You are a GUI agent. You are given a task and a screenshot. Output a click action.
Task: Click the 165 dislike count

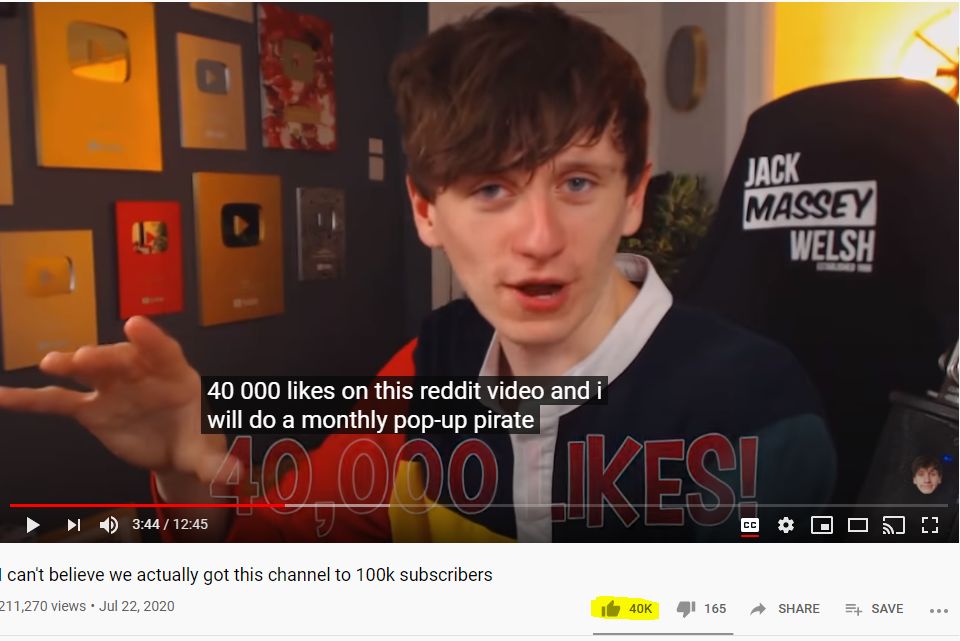[714, 609]
